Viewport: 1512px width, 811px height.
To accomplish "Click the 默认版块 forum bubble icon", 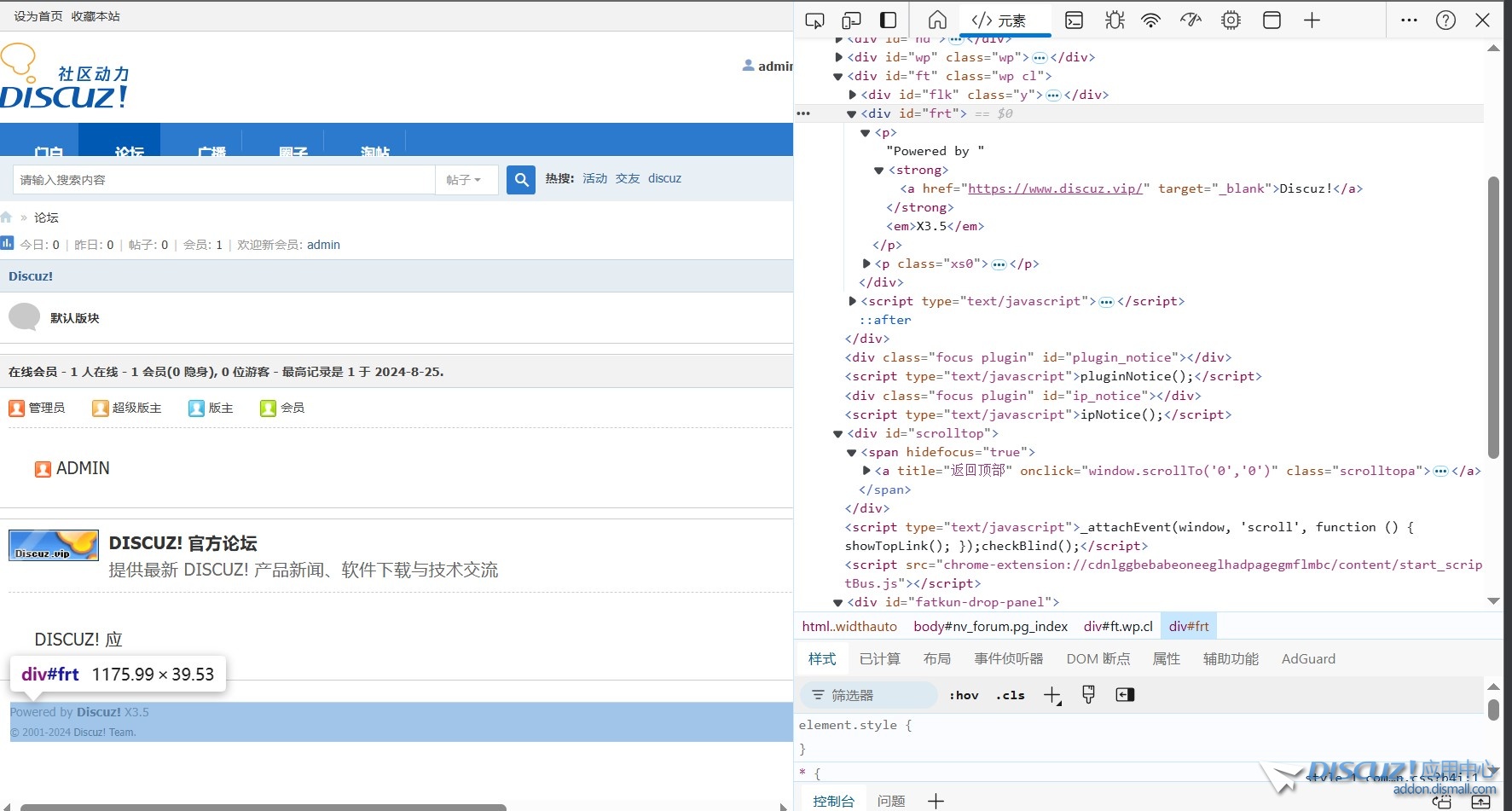I will click(x=24, y=317).
